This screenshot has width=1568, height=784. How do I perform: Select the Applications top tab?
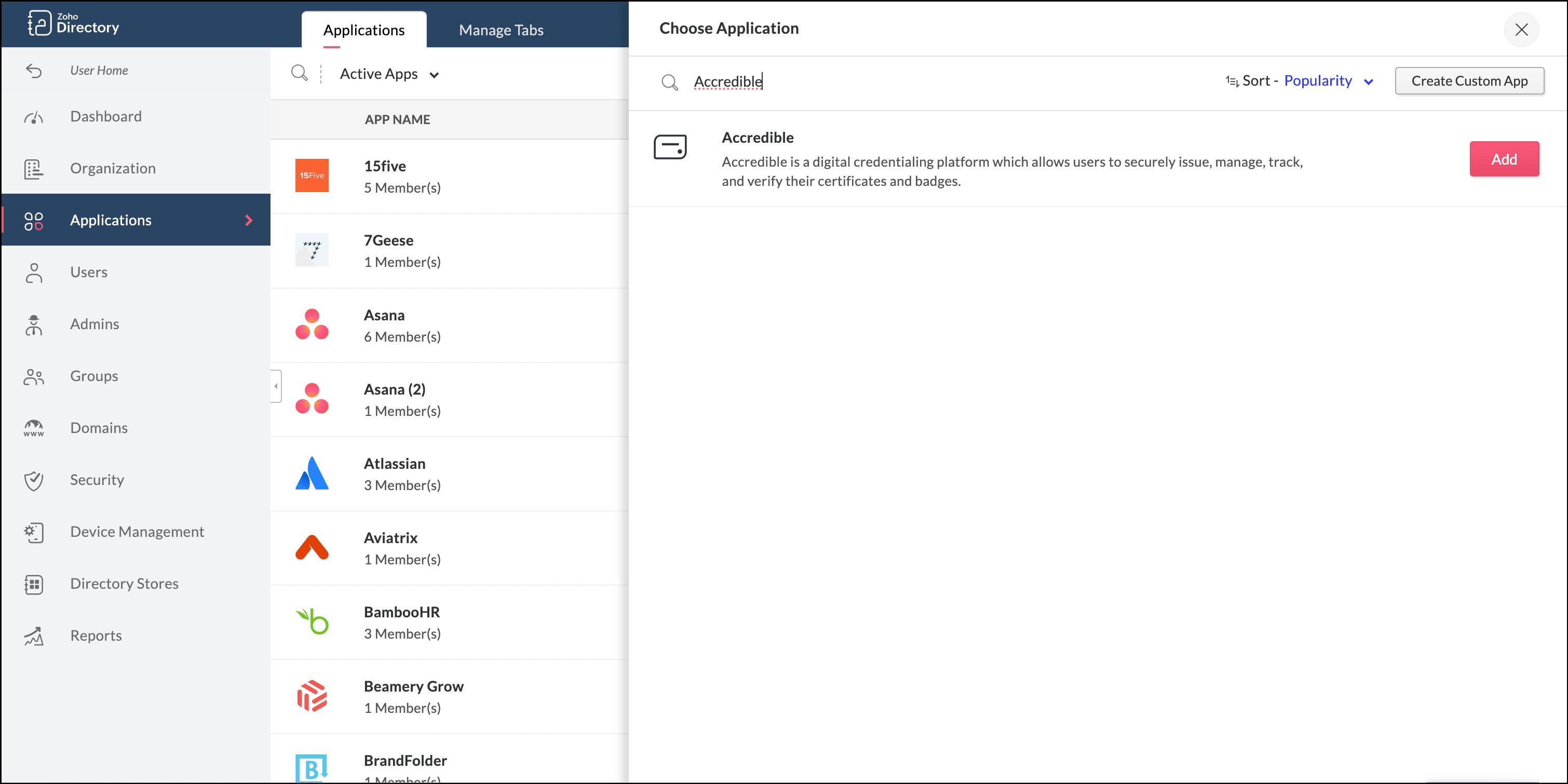pos(363,30)
